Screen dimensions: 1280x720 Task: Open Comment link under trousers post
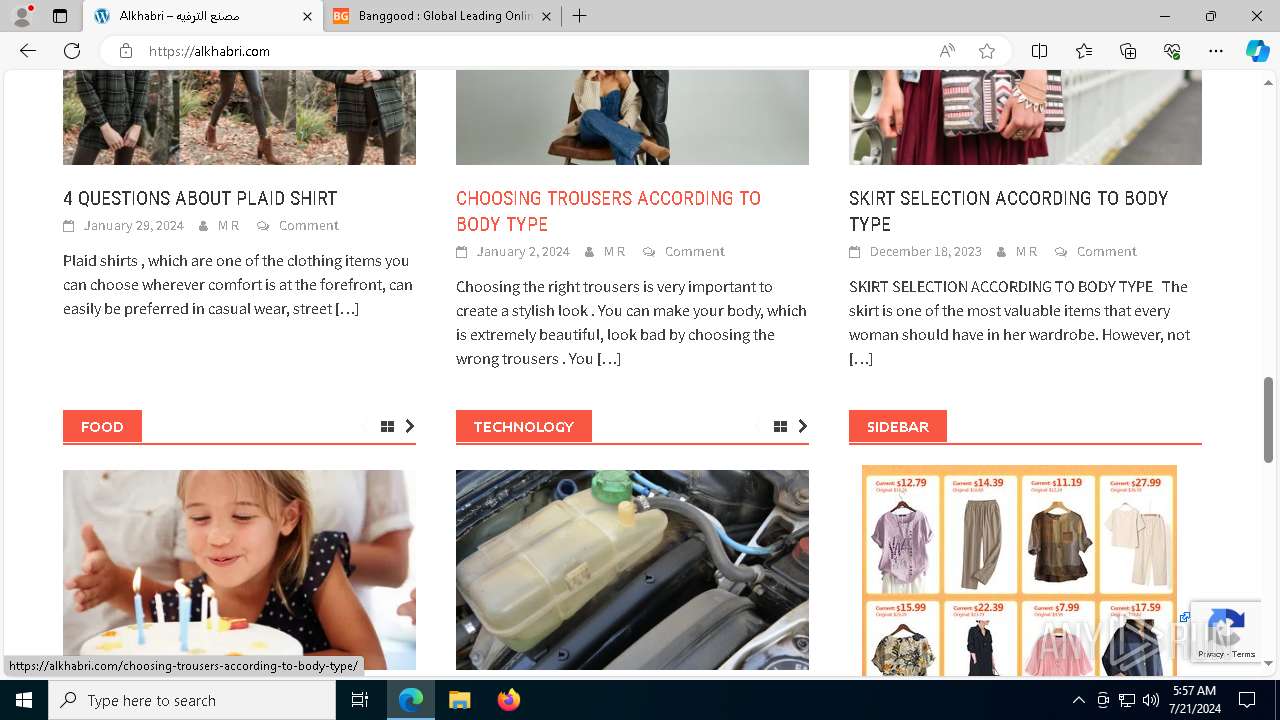[694, 252]
